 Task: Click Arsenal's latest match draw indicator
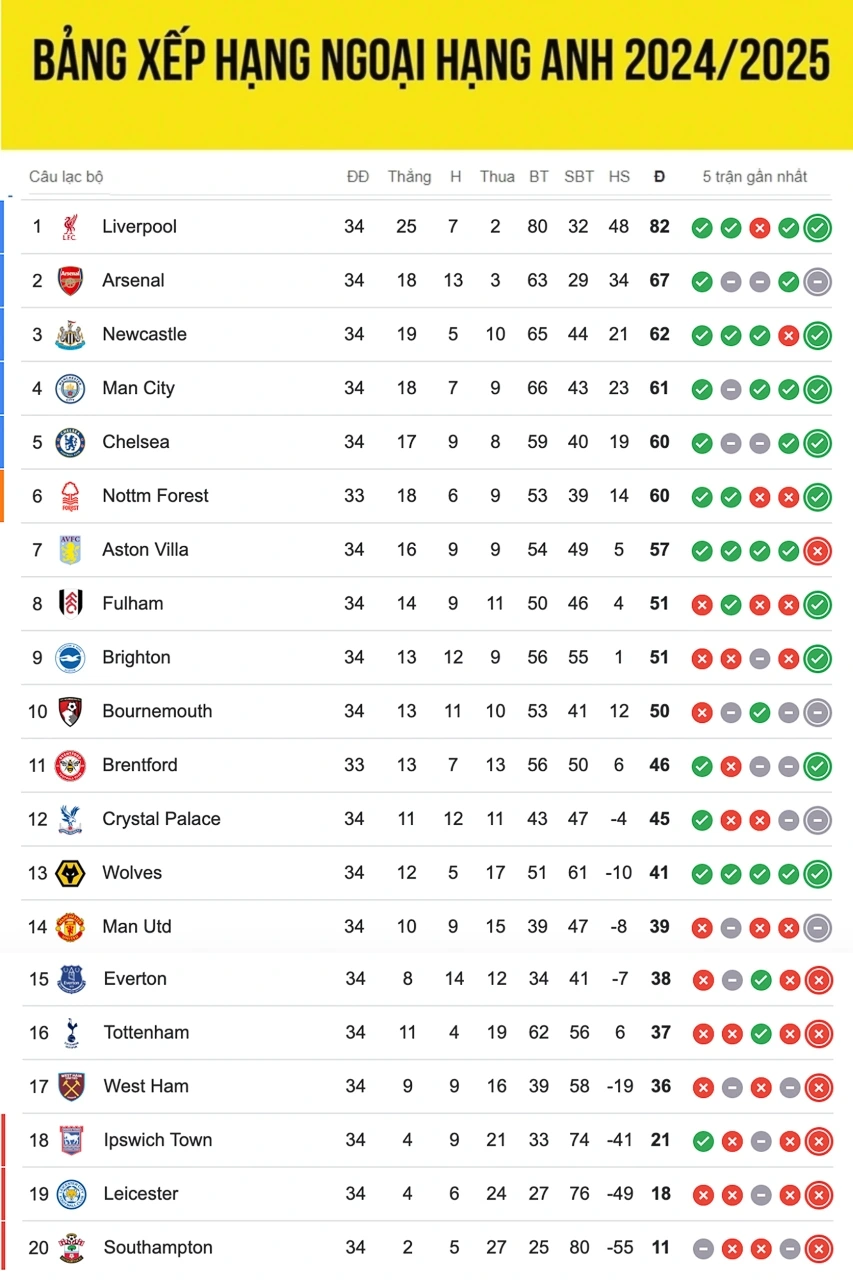818,282
